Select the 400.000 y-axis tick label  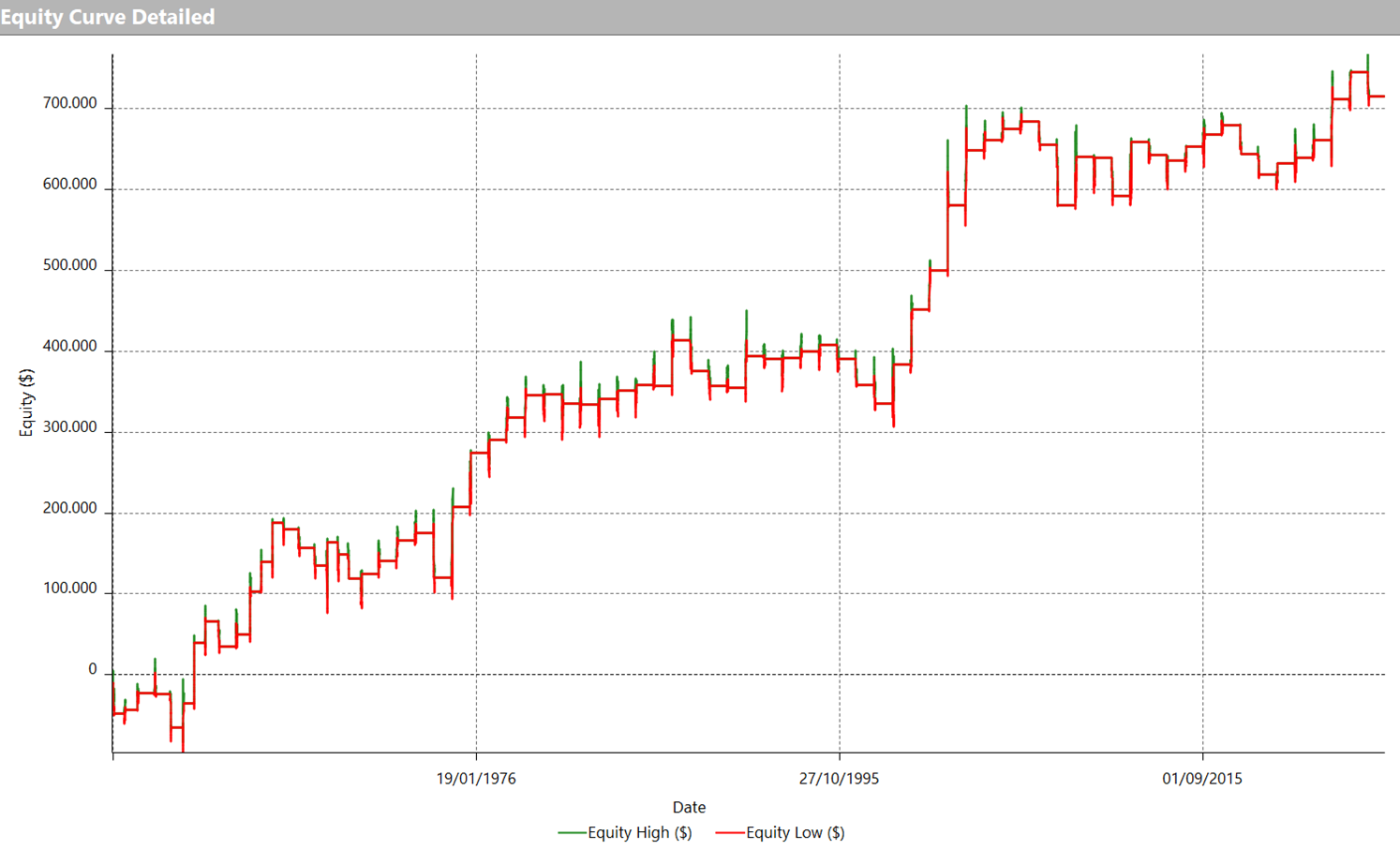[x=69, y=347]
